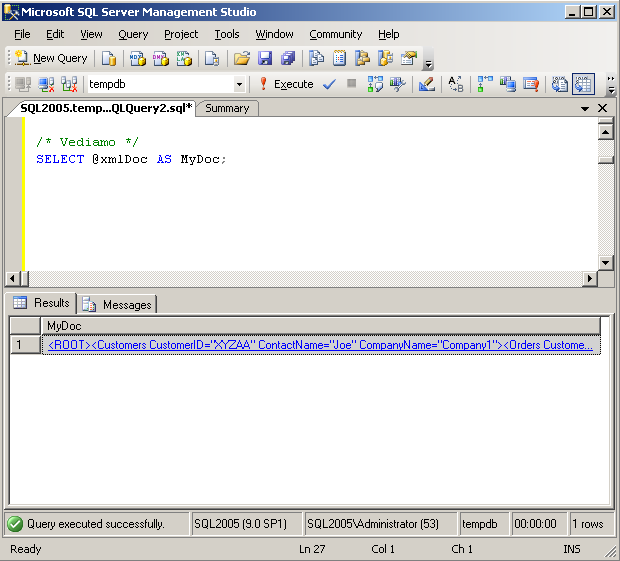Open the Edit menu

(55, 34)
